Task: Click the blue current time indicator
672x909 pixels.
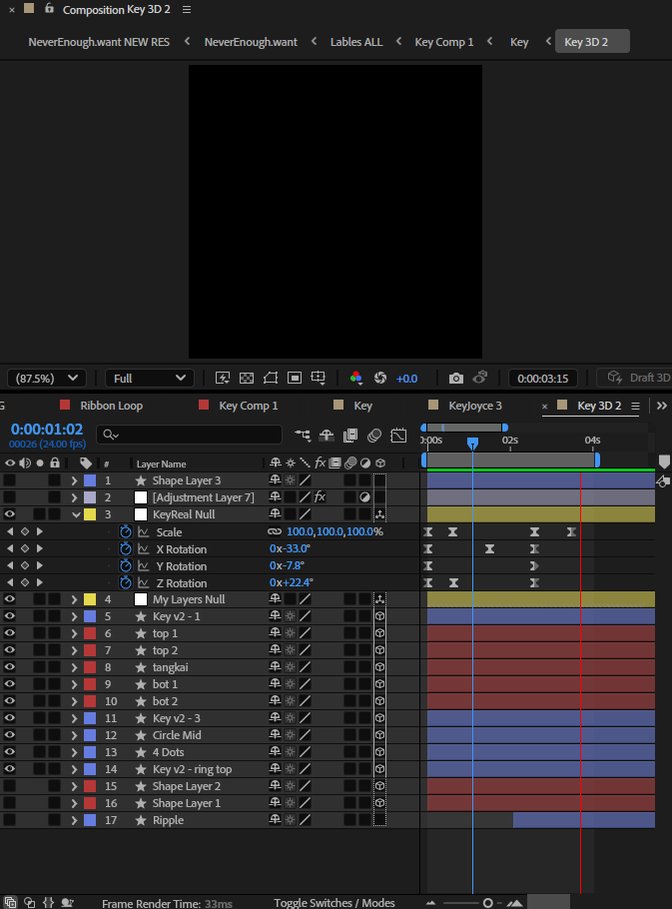Action: pyautogui.click(x=473, y=443)
